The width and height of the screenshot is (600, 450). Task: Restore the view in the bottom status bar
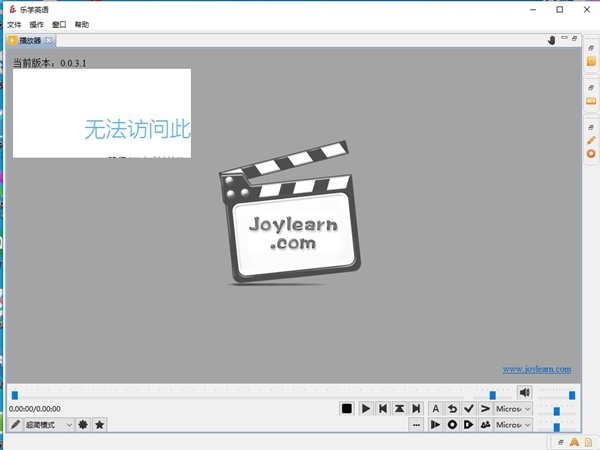tap(561, 442)
